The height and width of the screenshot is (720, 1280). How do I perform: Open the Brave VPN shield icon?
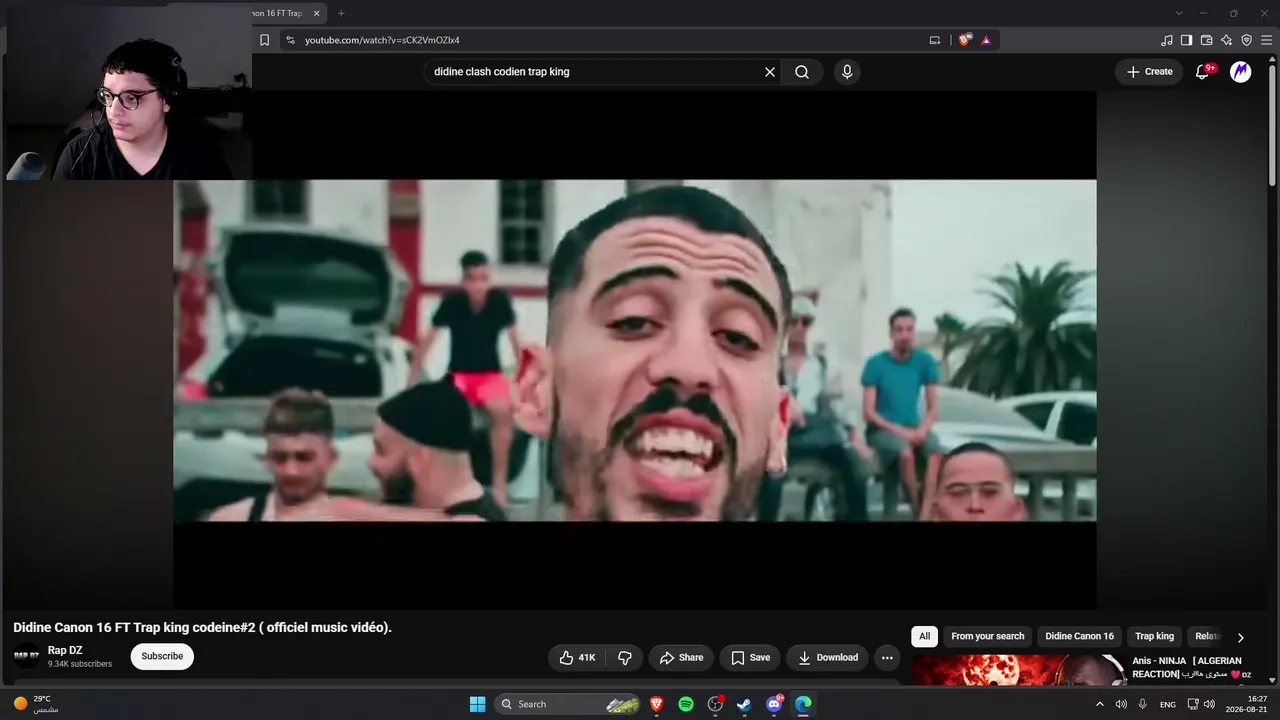point(1246,40)
